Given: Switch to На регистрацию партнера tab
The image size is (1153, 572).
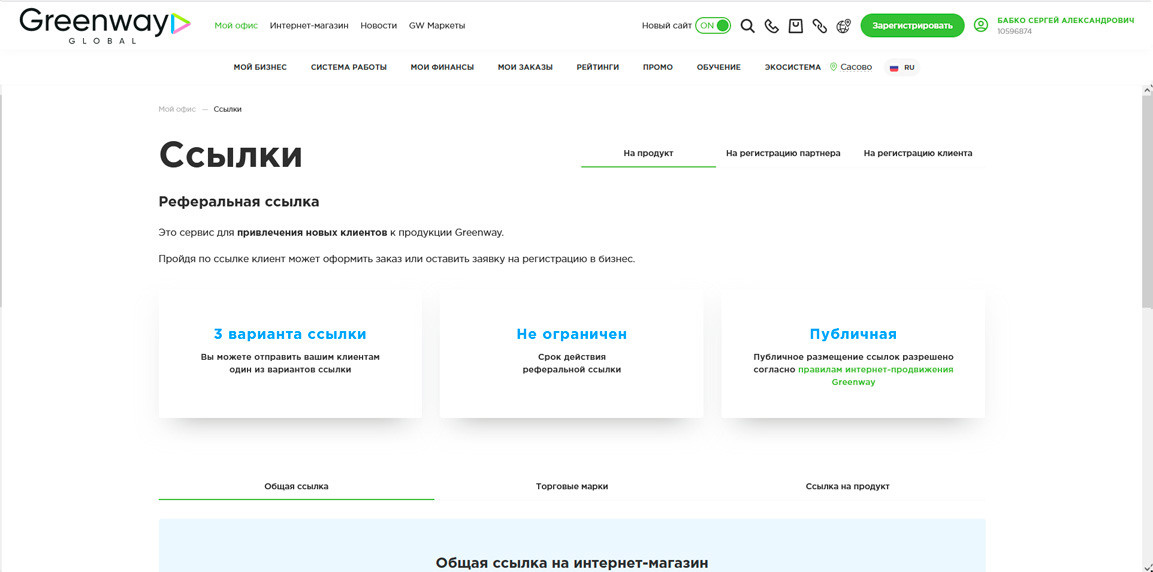Looking at the screenshot, I should pos(783,153).
